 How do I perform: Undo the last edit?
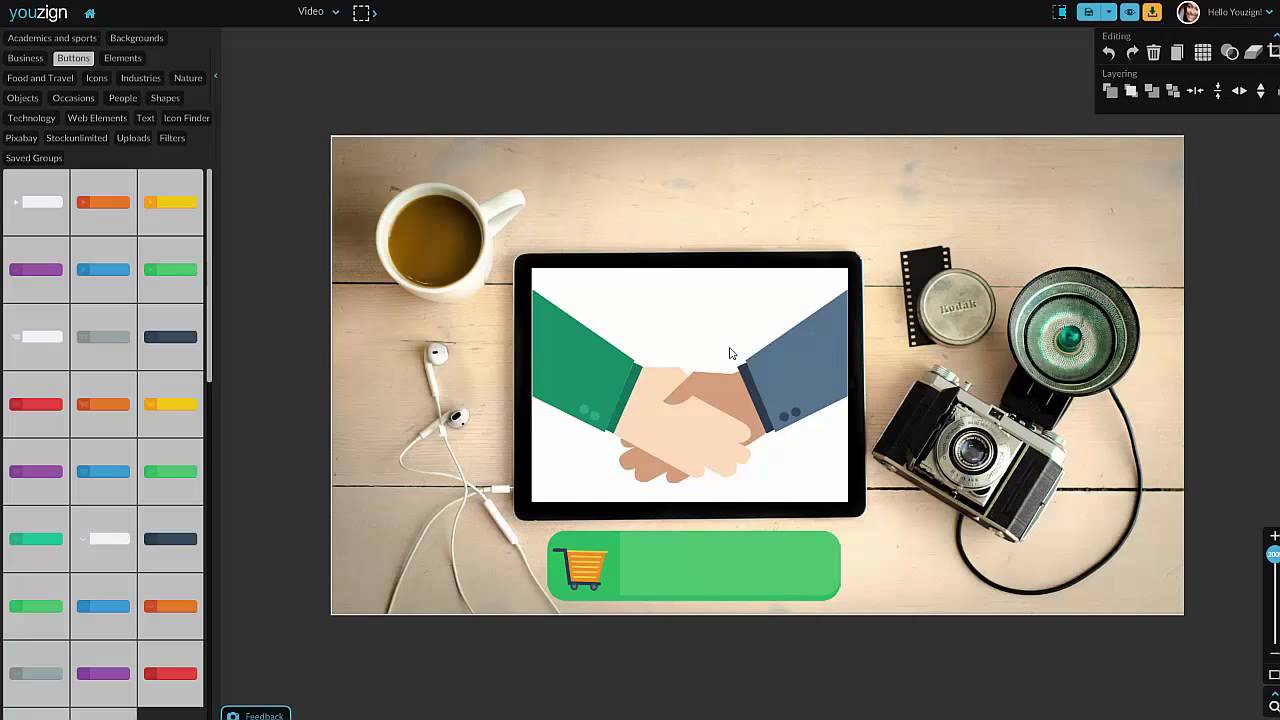click(1109, 53)
